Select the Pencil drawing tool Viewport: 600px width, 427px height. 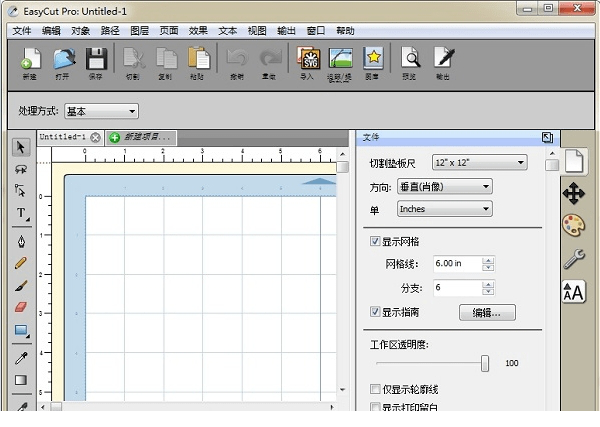point(21,263)
